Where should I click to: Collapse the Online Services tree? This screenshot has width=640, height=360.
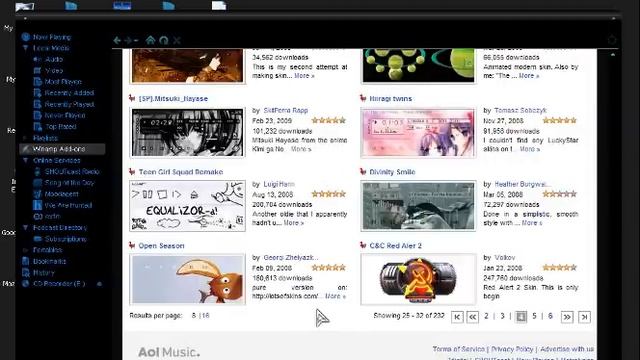point(25,160)
